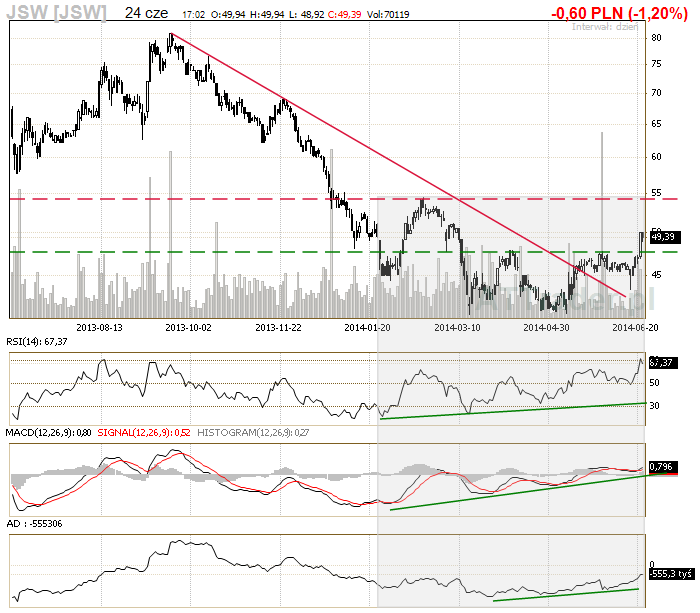Click the date axis label 2014-03-10
700x613 pixels.
pyautogui.click(x=457, y=328)
